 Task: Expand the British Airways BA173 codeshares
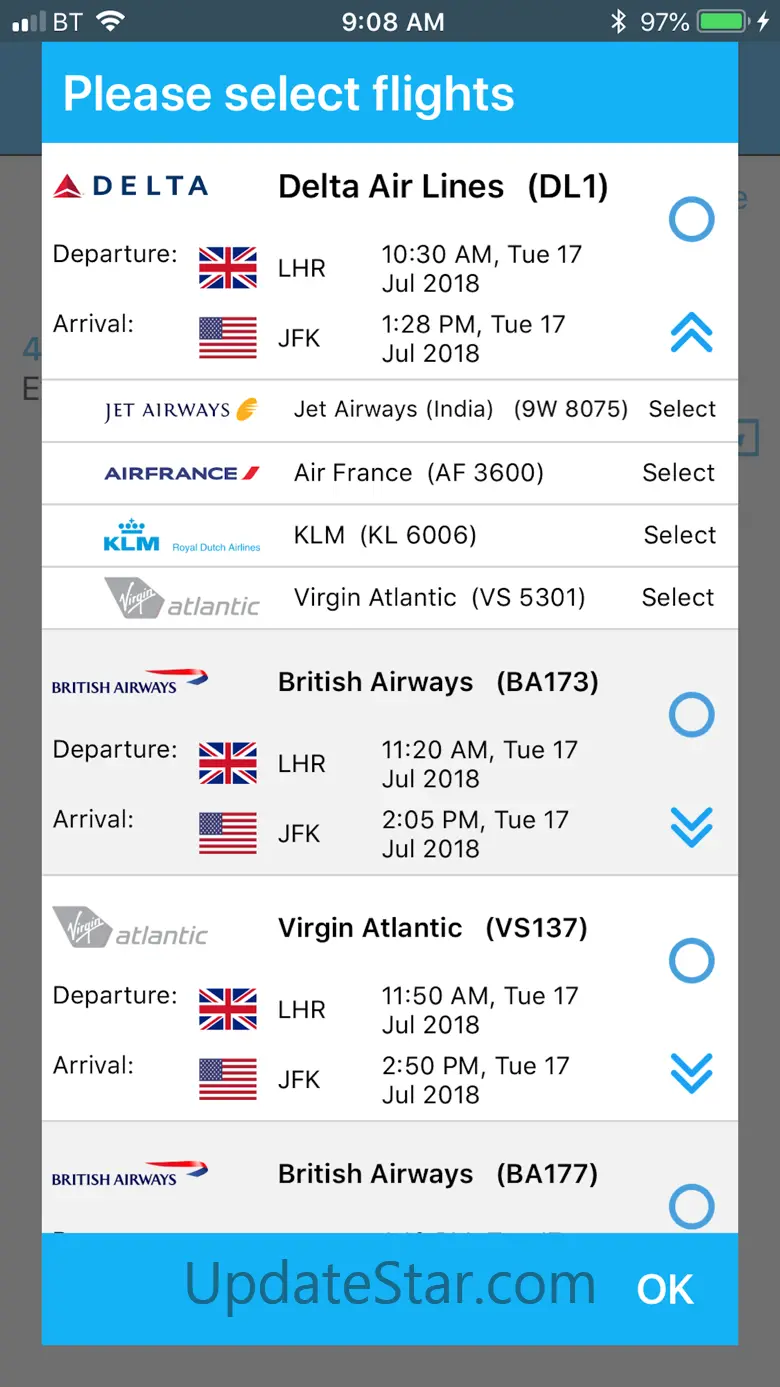coord(691,827)
